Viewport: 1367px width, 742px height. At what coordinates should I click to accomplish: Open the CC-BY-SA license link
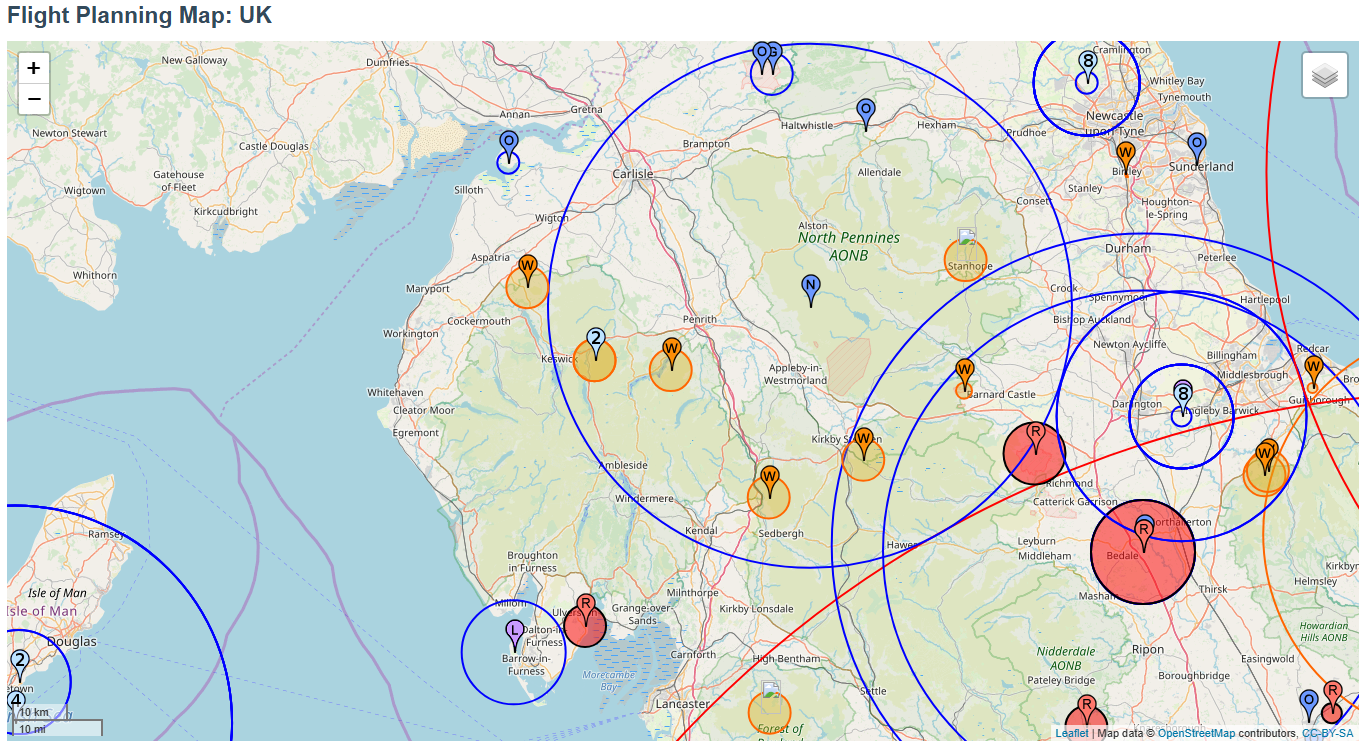tap(1327, 733)
